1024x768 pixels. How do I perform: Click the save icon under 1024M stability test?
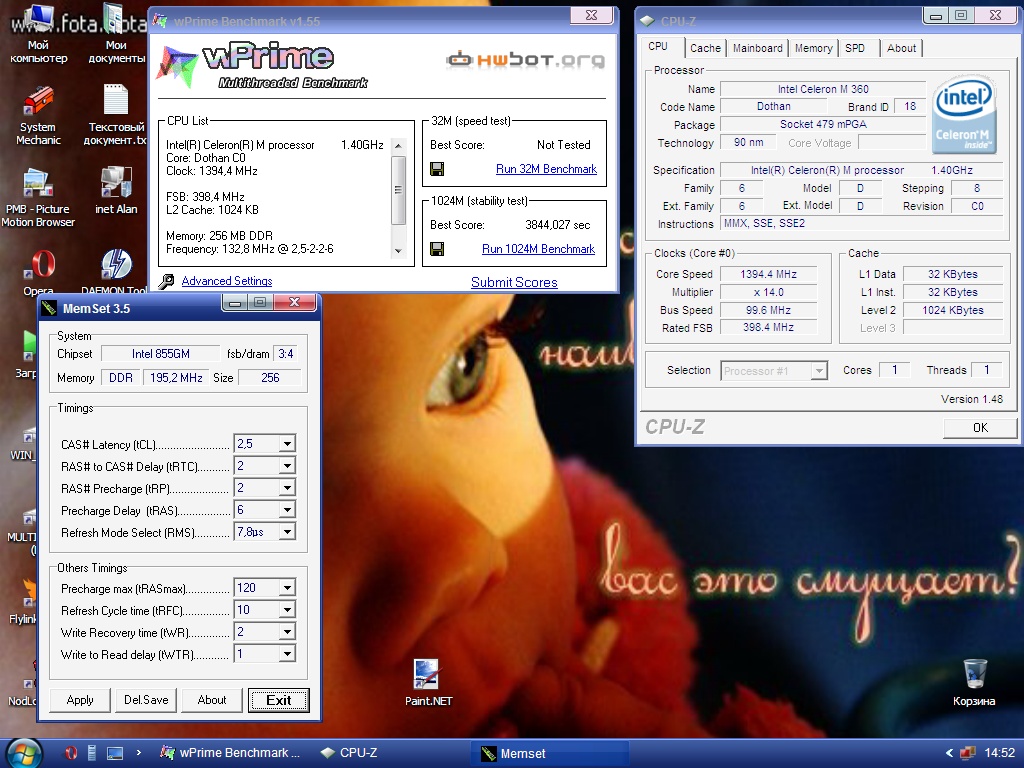tap(437, 249)
